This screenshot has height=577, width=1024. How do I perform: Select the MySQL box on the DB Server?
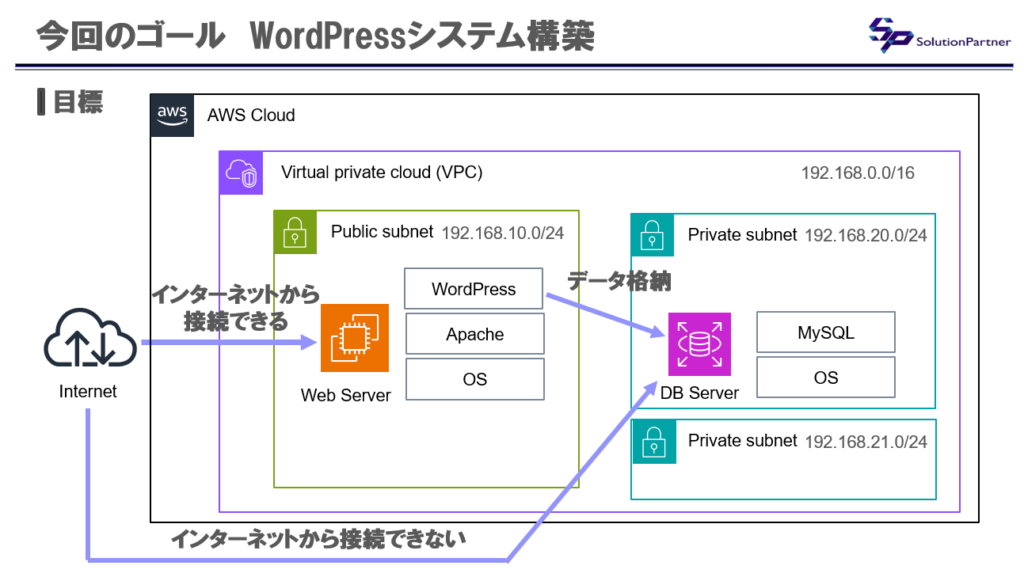[825, 331]
